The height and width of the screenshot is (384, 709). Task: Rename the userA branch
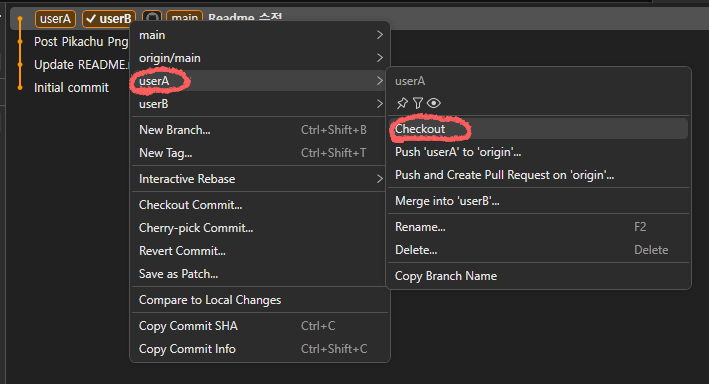(538, 227)
